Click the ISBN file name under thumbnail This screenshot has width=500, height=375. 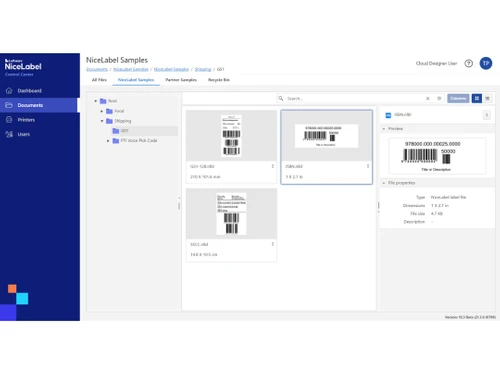[294, 166]
